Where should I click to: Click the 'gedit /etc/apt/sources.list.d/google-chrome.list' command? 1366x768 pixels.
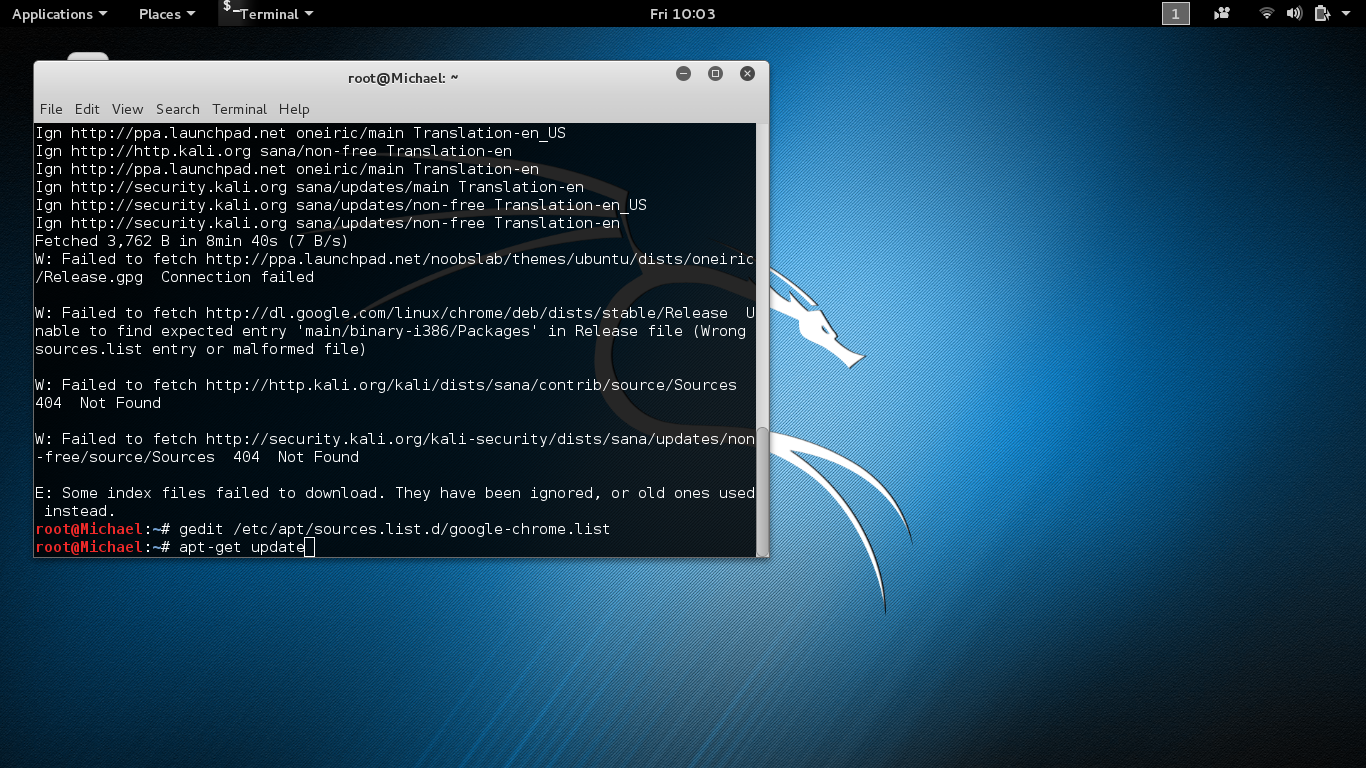coord(394,529)
